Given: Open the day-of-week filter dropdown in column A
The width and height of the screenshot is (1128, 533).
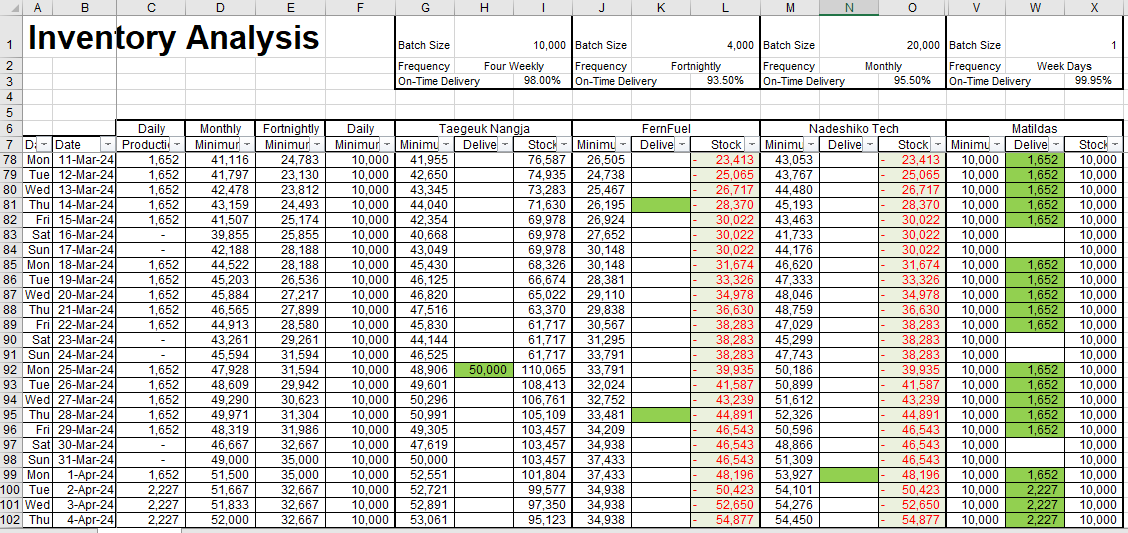Looking at the screenshot, I should point(43,145).
